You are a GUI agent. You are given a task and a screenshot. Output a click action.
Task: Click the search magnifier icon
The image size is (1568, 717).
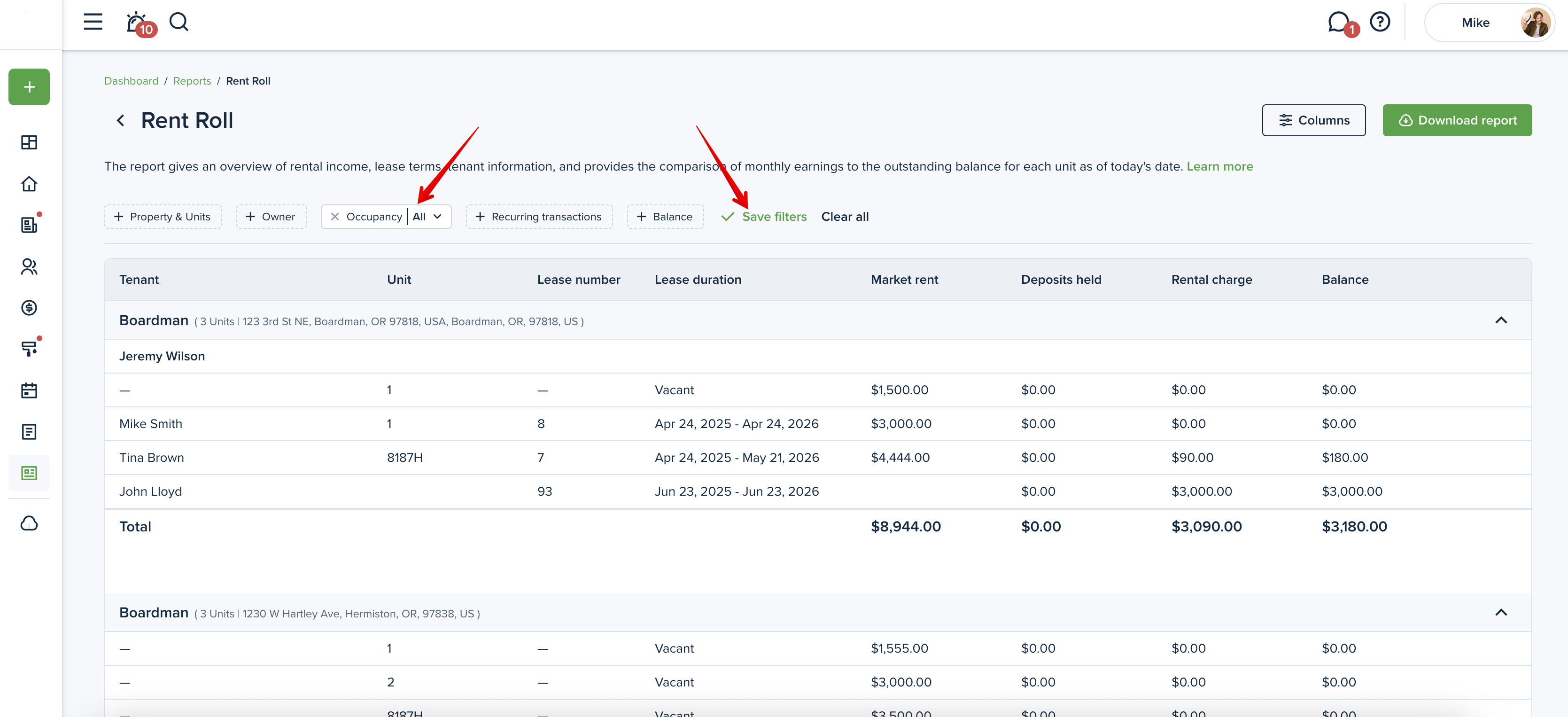click(179, 22)
